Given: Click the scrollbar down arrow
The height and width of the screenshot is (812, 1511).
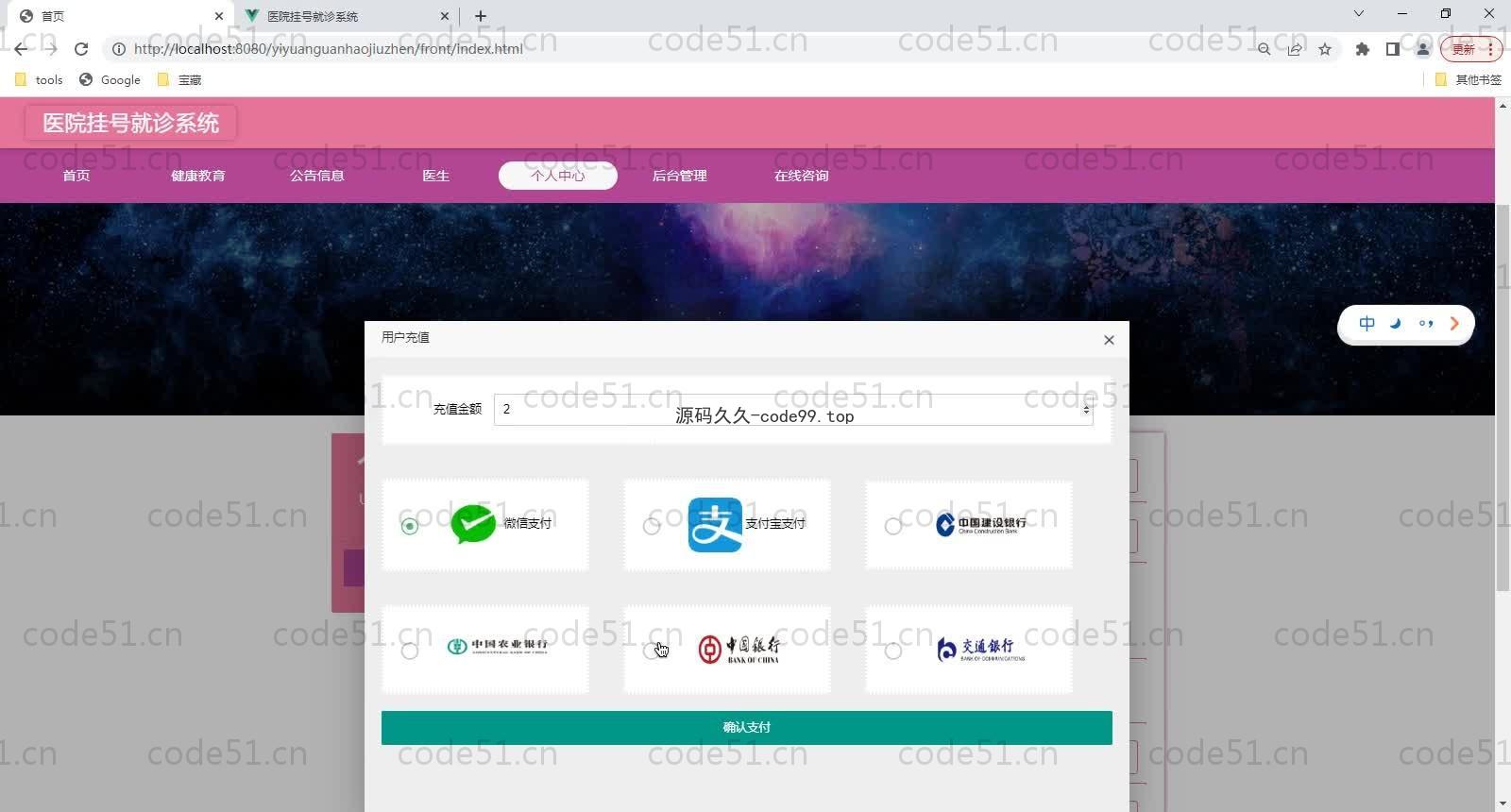Looking at the screenshot, I should (1503, 804).
